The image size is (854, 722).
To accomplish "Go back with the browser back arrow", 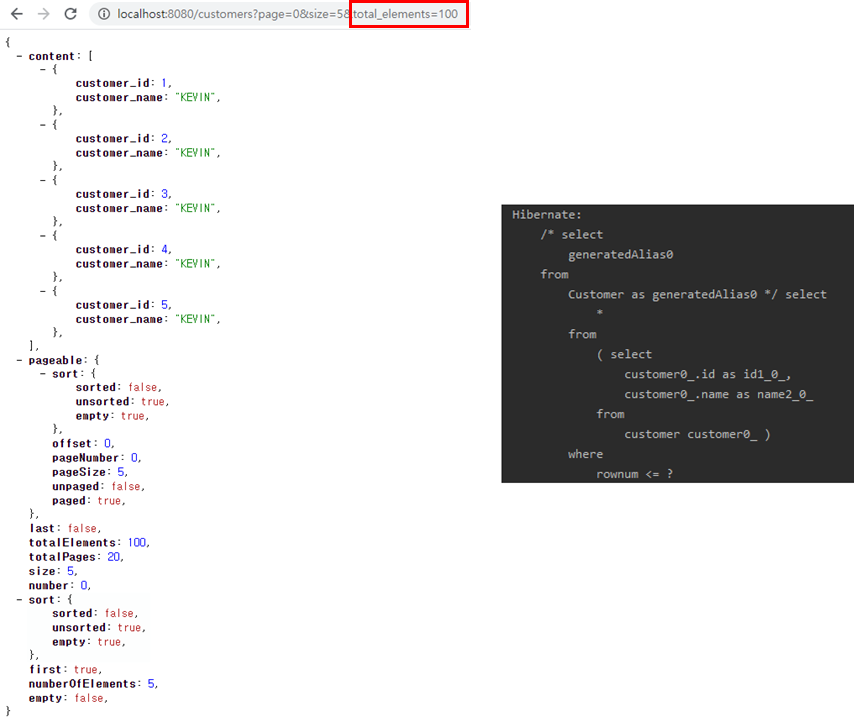I will click(17, 14).
